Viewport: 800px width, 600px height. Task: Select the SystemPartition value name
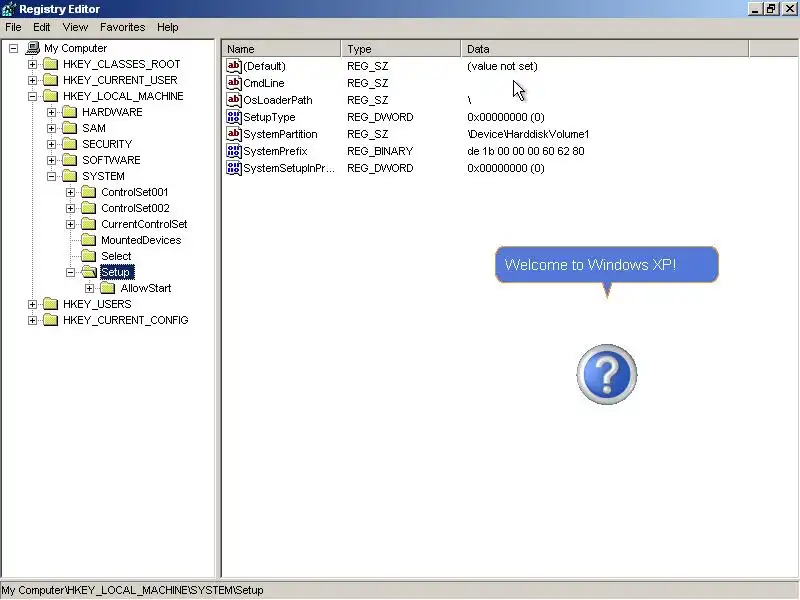[280, 134]
